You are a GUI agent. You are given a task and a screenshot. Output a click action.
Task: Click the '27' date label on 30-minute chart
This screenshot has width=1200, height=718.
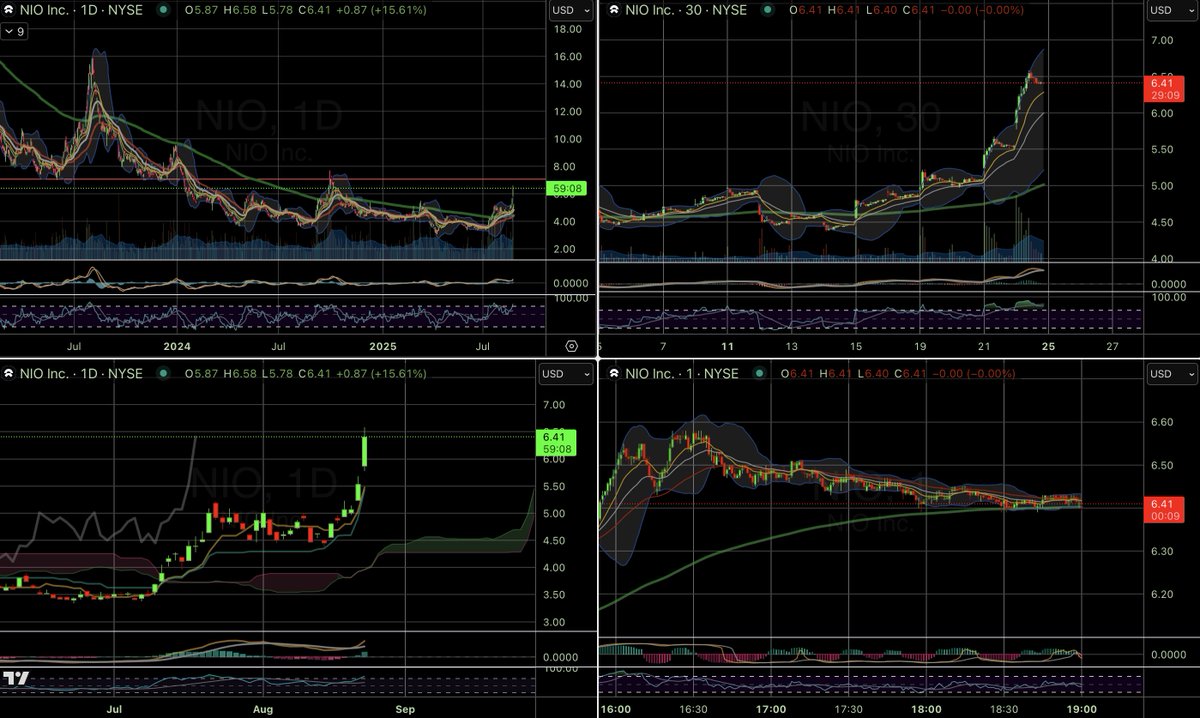(1113, 346)
